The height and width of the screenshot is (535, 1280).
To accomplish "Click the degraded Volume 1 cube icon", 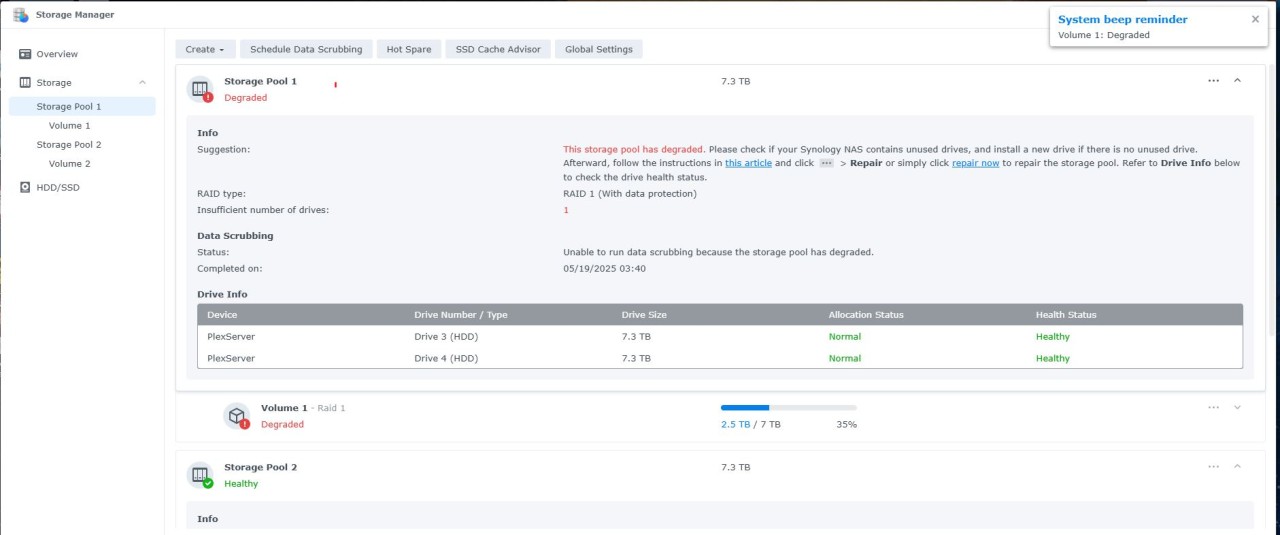I will (236, 416).
